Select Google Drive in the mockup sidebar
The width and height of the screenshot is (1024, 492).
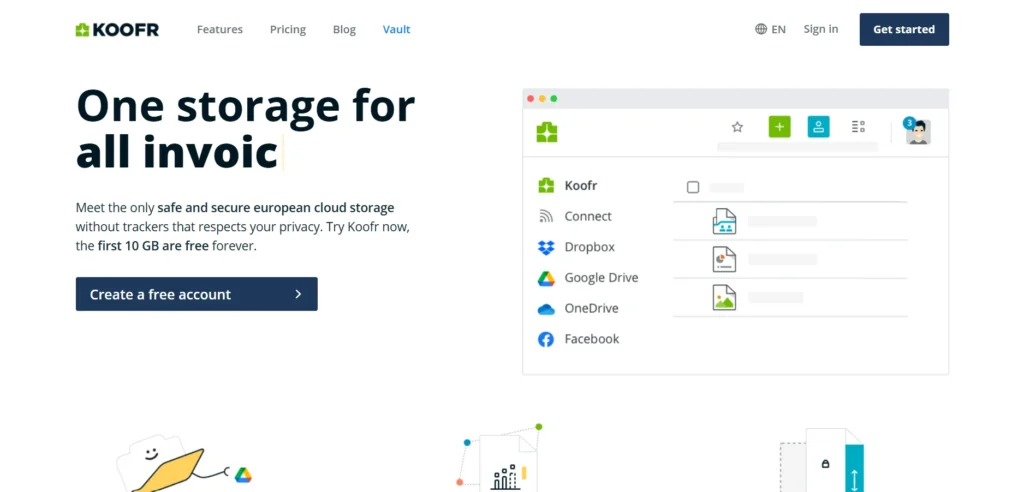[588, 278]
